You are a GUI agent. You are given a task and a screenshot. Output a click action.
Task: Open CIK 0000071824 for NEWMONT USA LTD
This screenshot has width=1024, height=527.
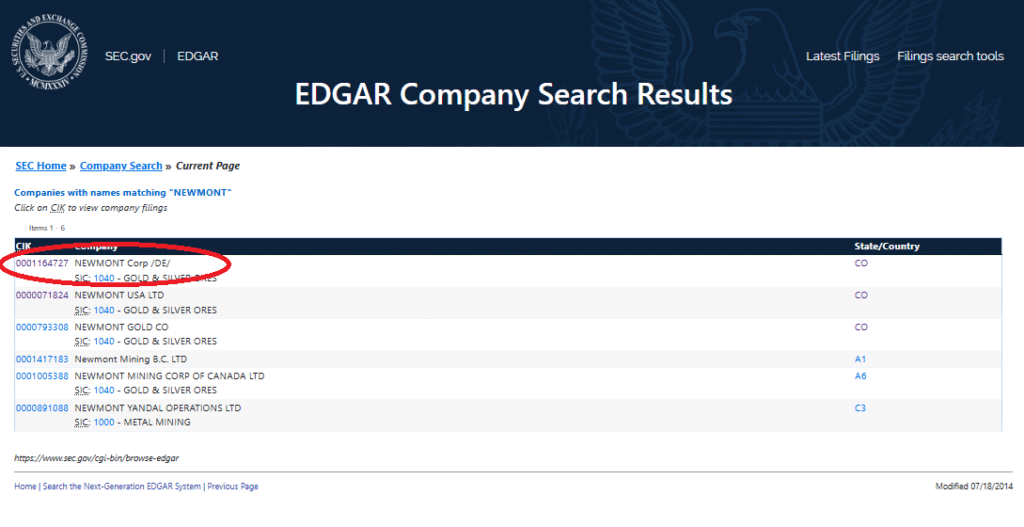(42, 295)
